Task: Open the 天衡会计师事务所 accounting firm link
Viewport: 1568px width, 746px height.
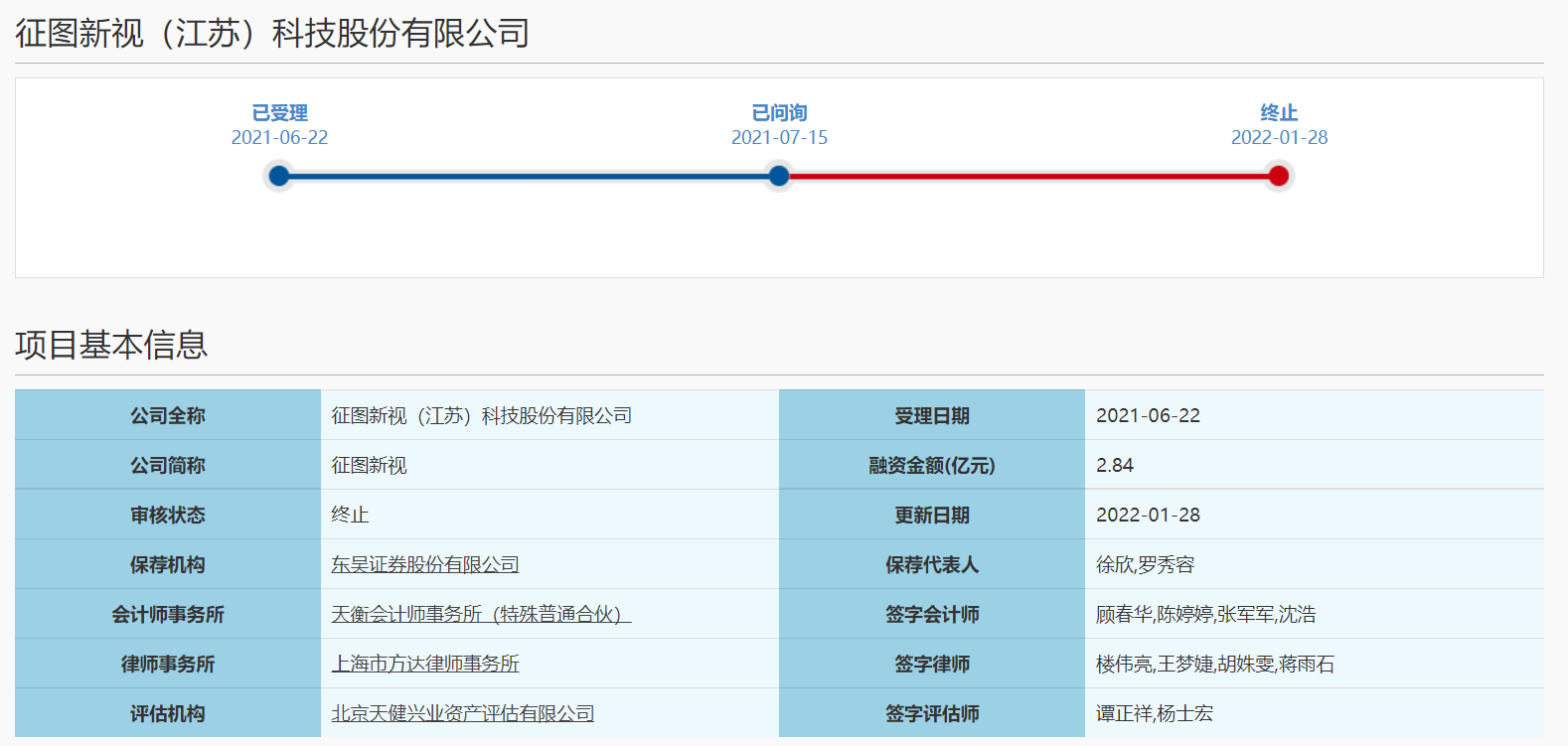Action: pyautogui.click(x=481, y=614)
